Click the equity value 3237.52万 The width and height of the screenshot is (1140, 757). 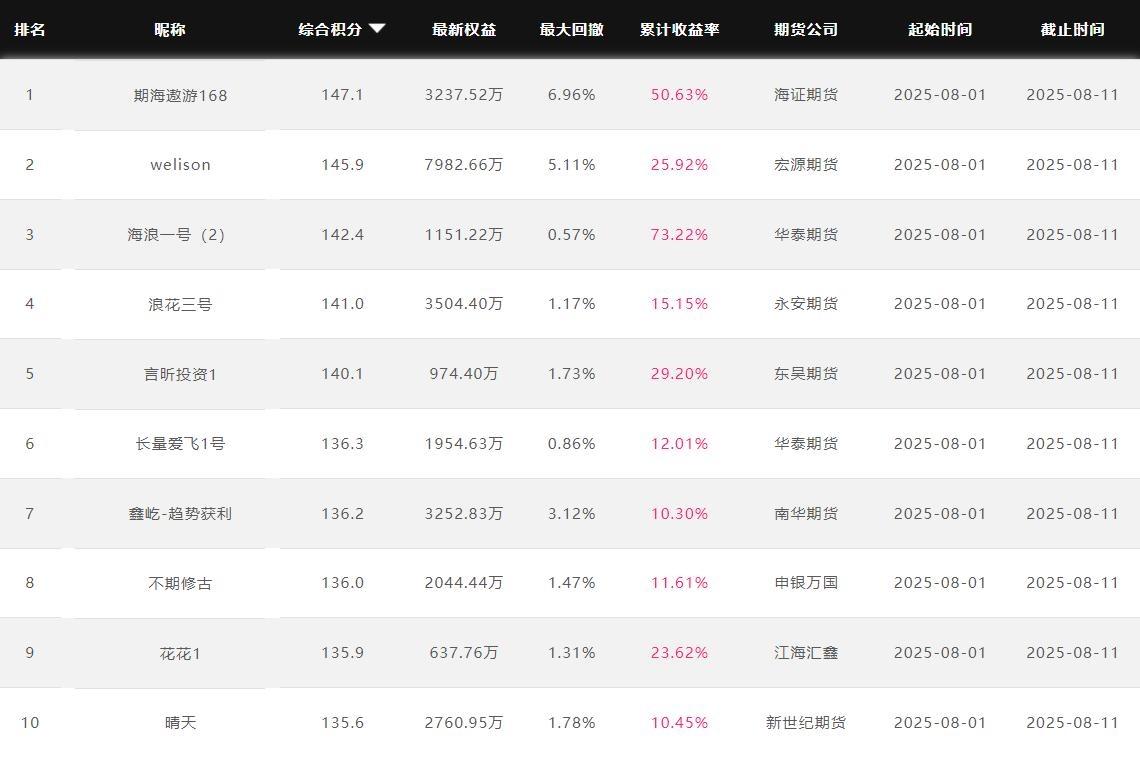(464, 95)
